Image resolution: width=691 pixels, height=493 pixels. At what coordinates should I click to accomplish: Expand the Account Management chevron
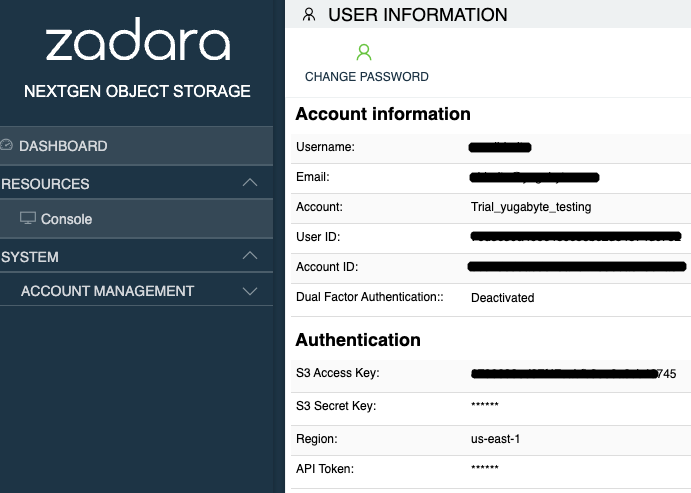click(250, 291)
